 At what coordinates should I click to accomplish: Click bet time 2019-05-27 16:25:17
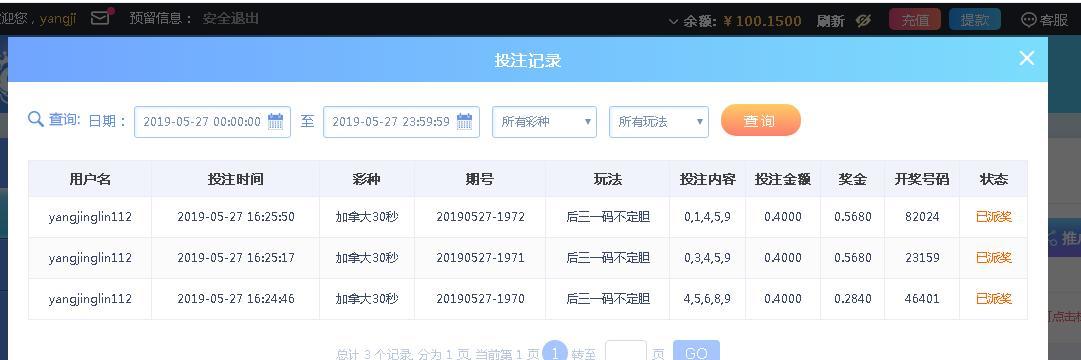(236, 258)
